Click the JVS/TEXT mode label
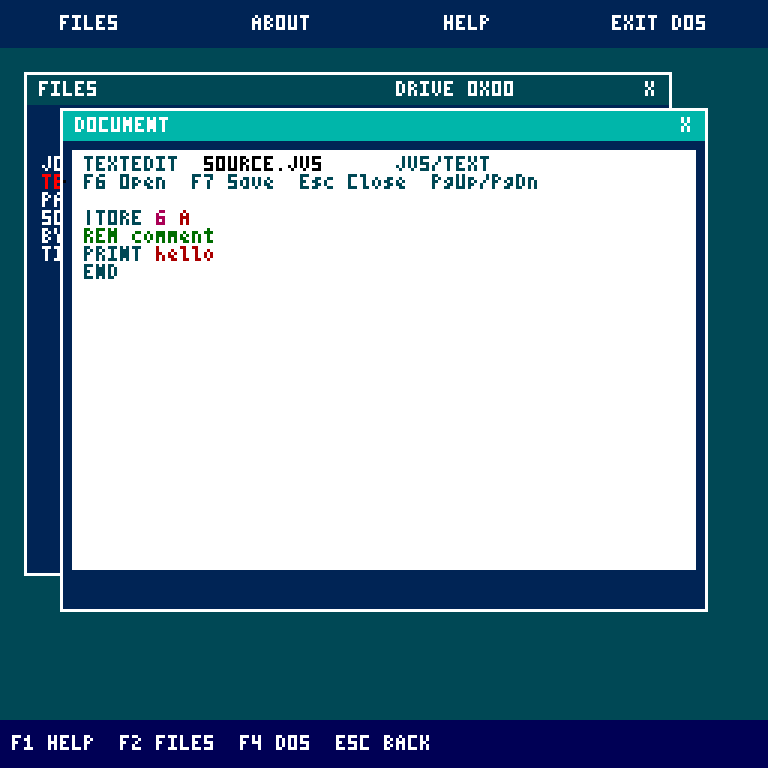The image size is (768, 768). point(442,164)
